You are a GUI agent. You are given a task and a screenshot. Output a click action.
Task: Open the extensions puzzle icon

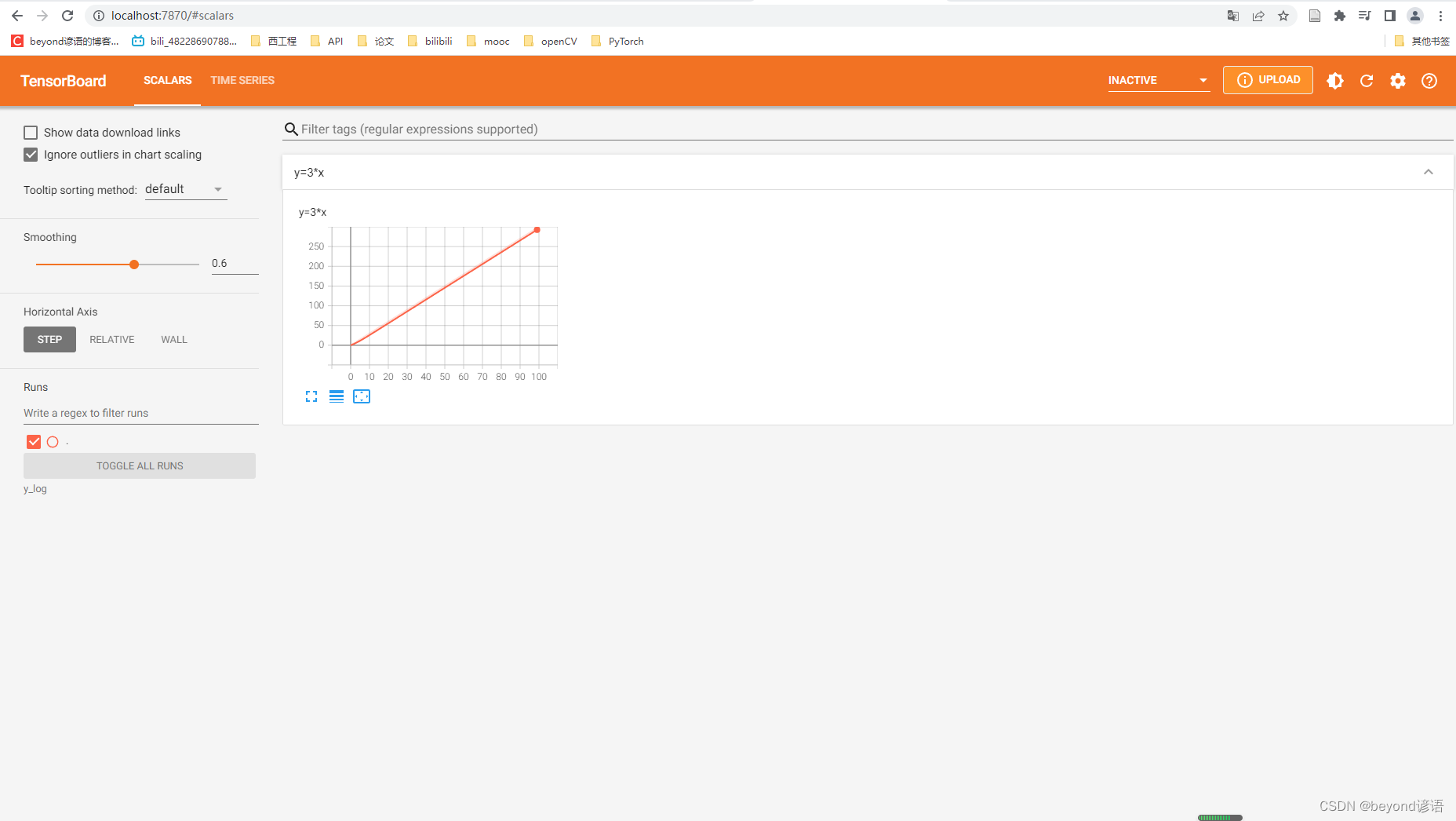pos(1340,16)
